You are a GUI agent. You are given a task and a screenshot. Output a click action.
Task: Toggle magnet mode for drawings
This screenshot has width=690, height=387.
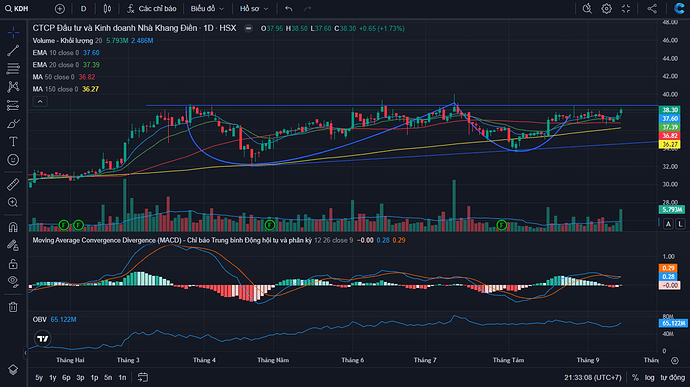(x=13, y=227)
